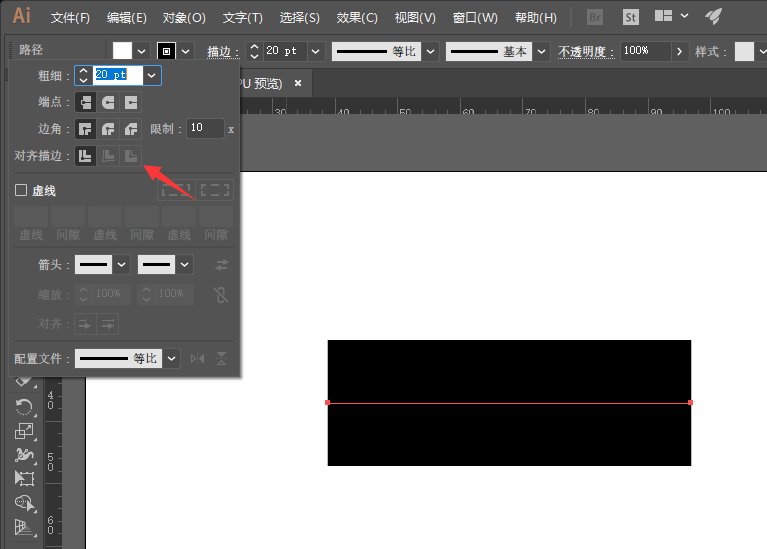Open the 文件(F) menu

[70, 18]
